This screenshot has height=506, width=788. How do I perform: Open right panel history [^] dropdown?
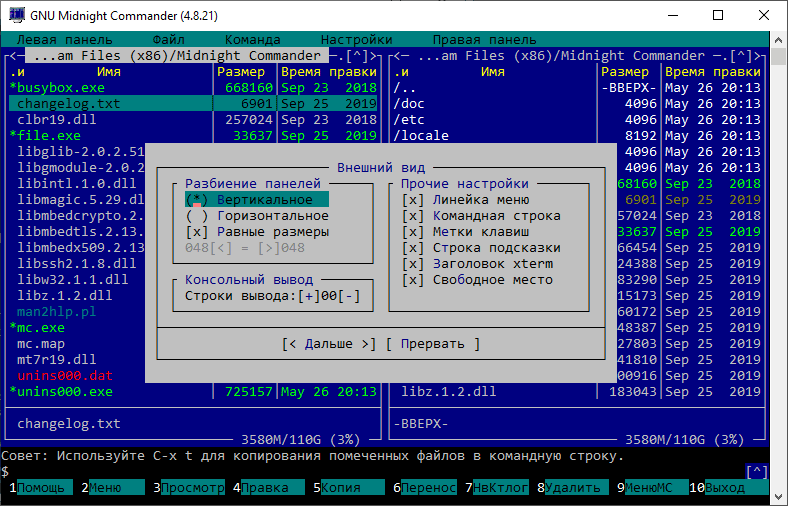coord(741,55)
